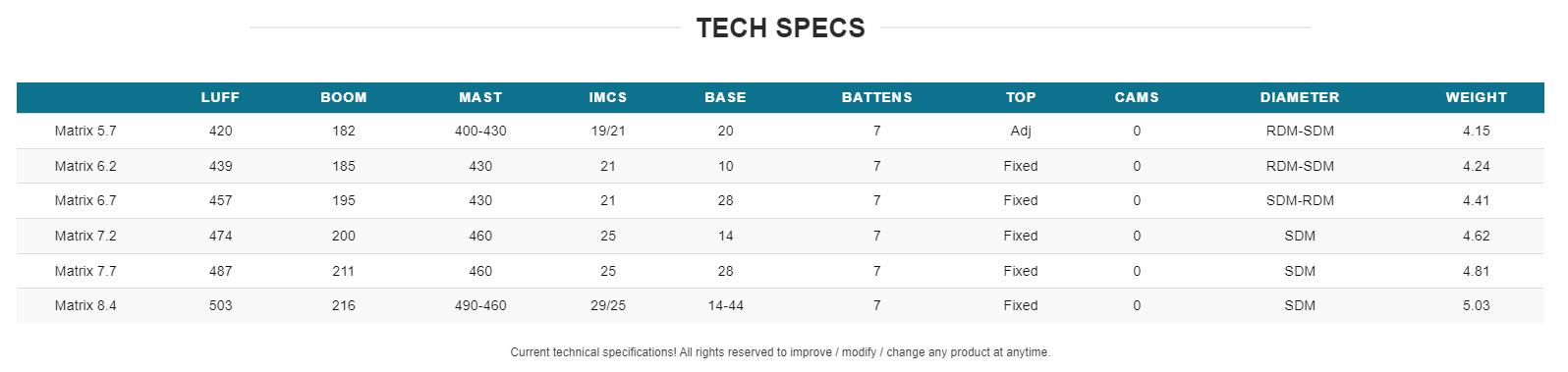
Task: Select the BATTENS column header
Action: [x=877, y=97]
